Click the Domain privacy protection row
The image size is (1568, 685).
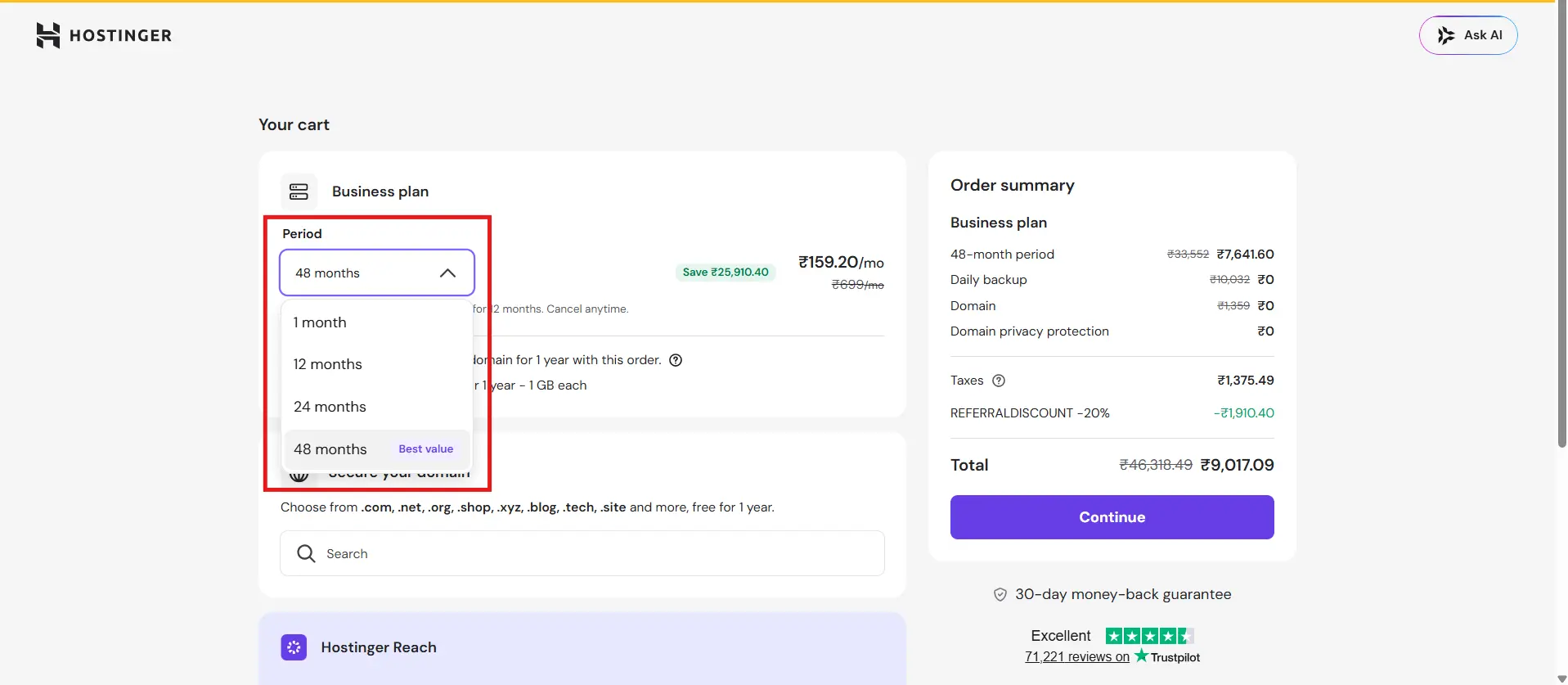pos(1112,331)
